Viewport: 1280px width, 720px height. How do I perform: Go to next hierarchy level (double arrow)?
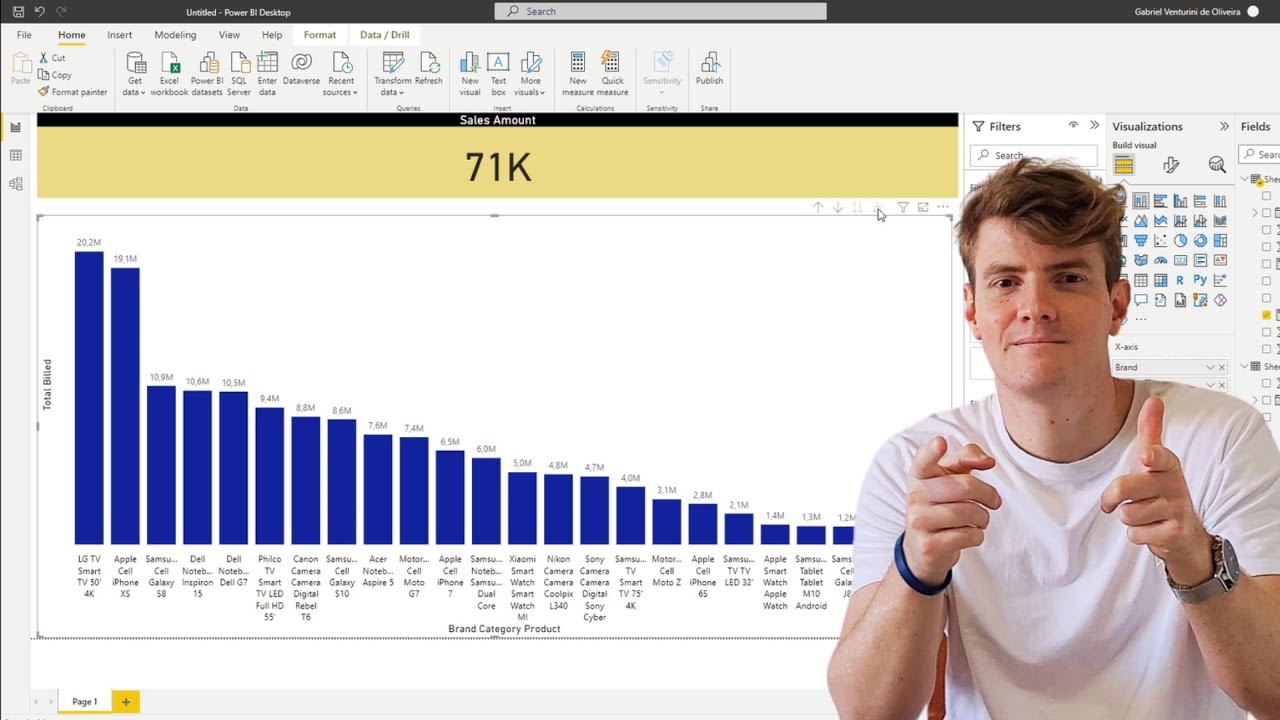click(x=857, y=207)
